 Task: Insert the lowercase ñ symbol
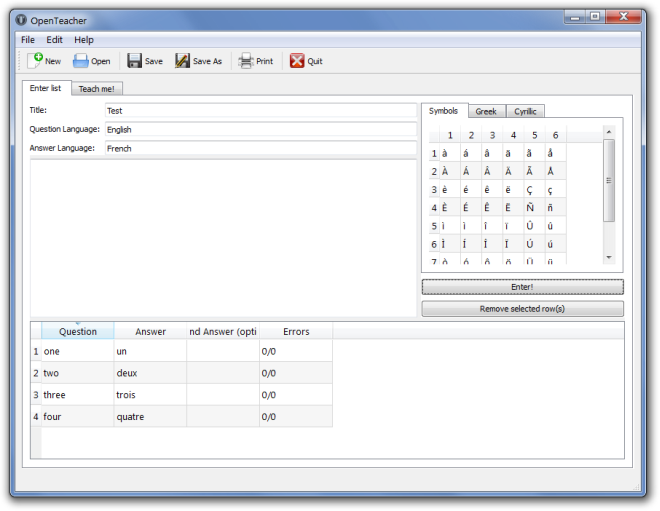(555, 208)
